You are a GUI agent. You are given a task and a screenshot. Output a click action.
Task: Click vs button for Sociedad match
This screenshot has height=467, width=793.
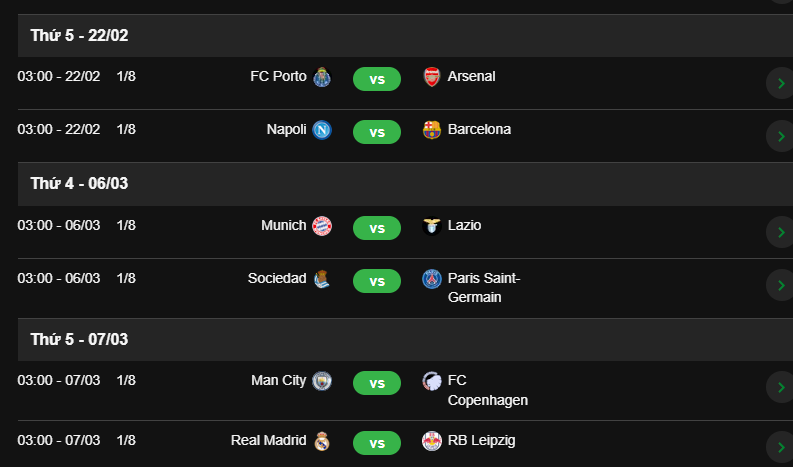377,281
